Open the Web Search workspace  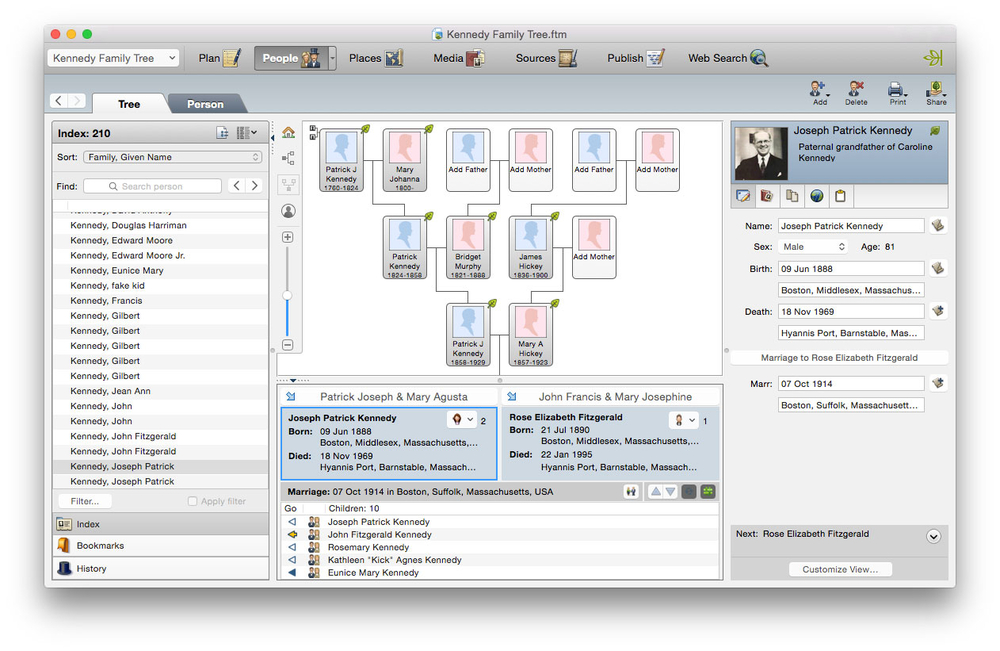coord(727,58)
